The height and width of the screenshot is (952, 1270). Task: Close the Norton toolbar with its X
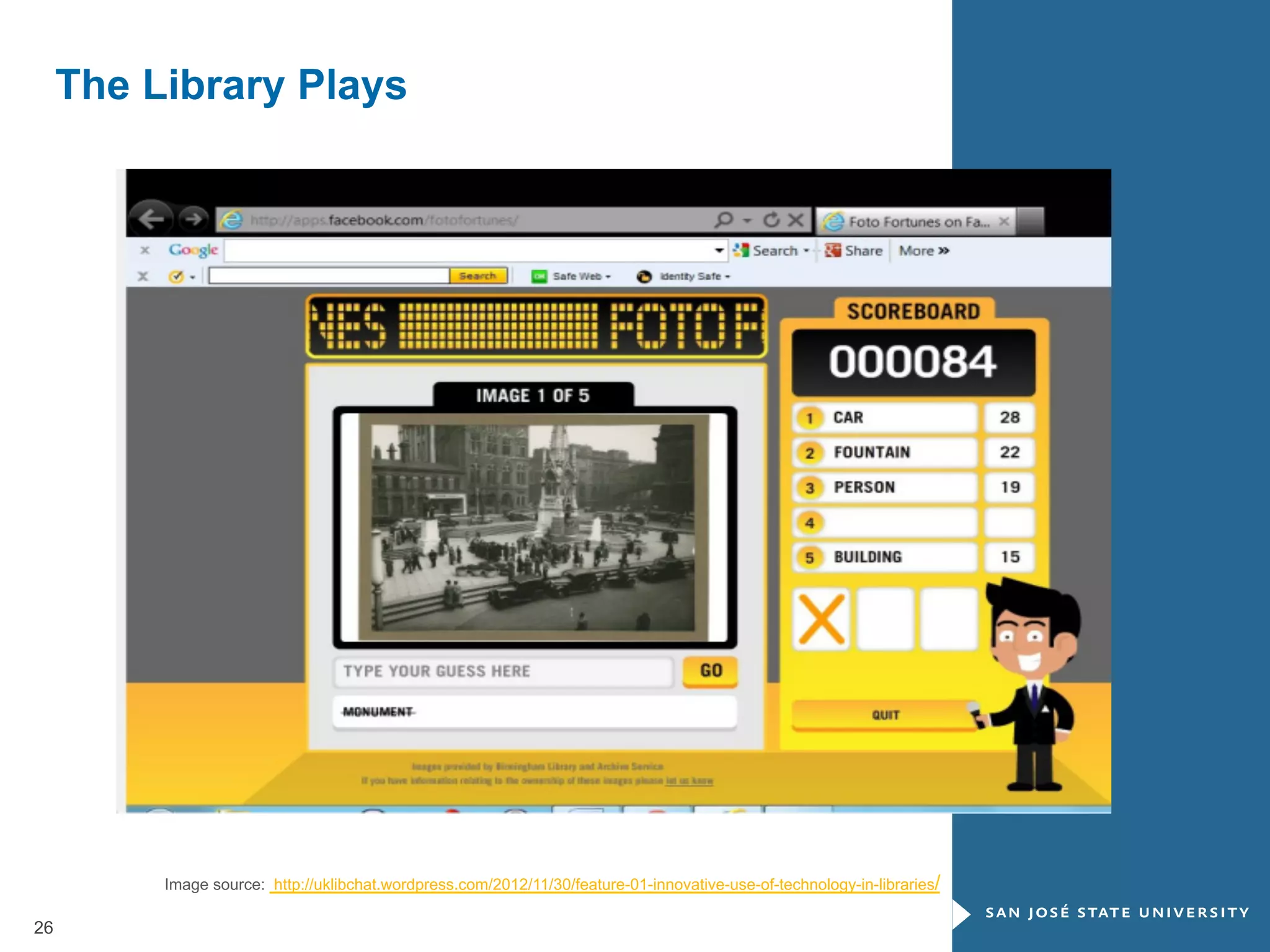(143, 276)
